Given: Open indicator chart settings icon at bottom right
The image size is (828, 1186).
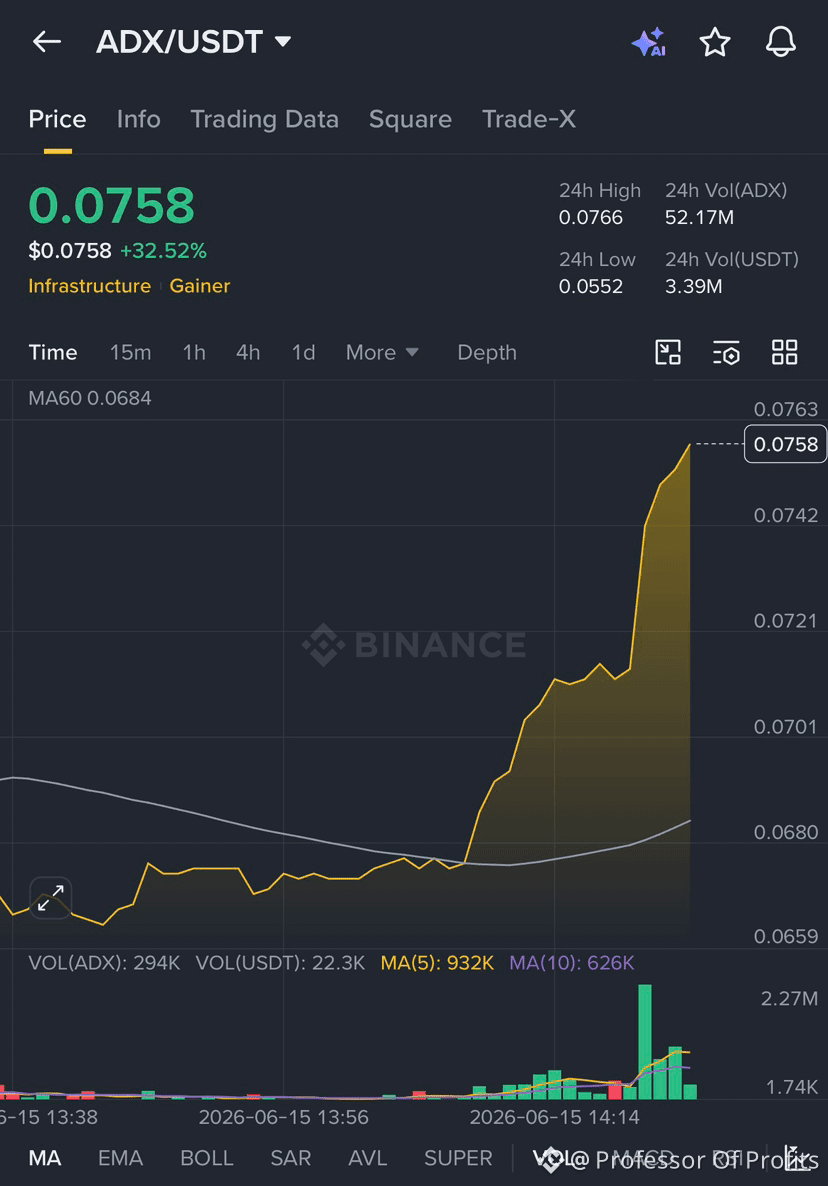Looking at the screenshot, I should tap(795, 1158).
